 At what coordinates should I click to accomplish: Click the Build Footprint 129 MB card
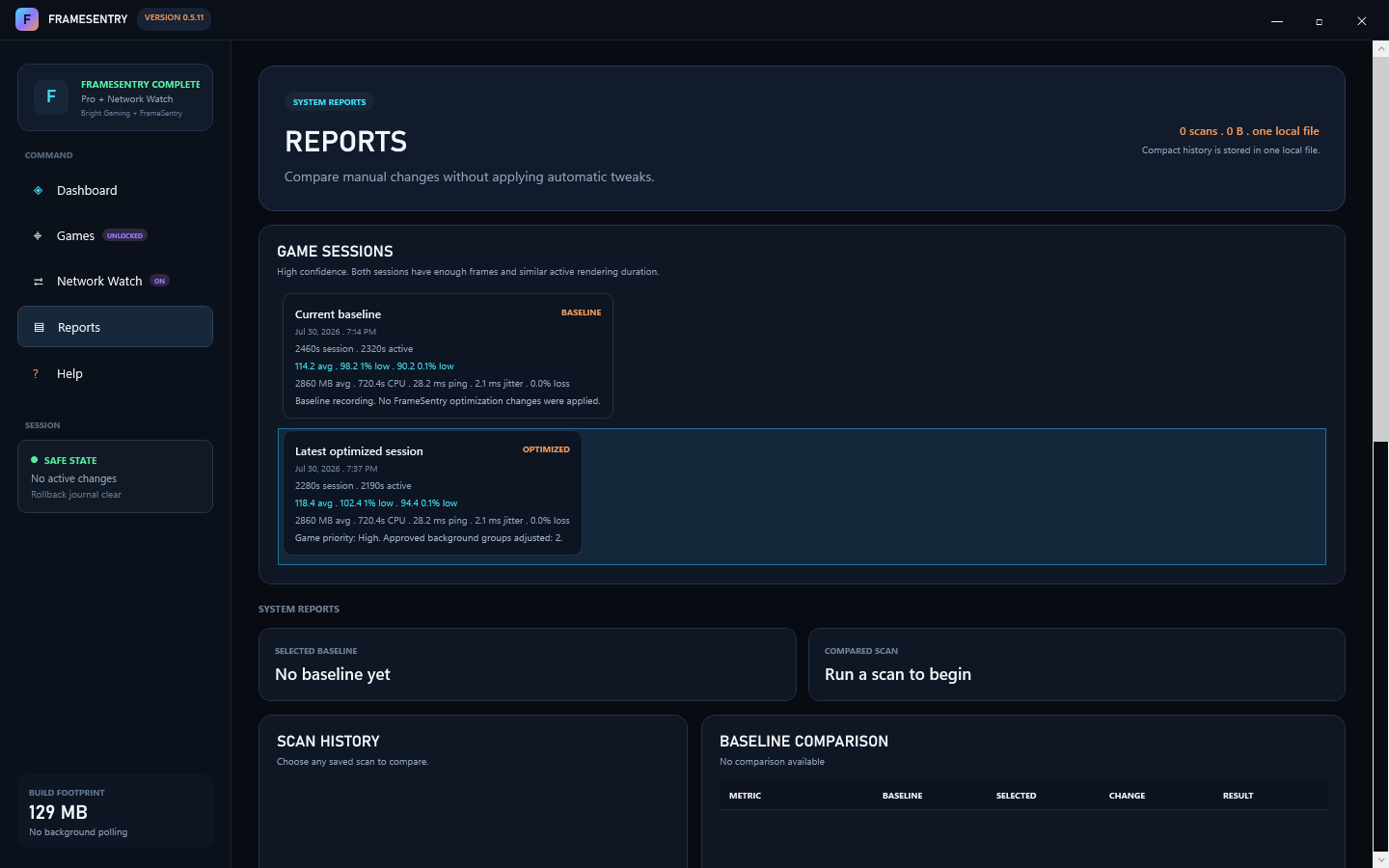point(115,811)
